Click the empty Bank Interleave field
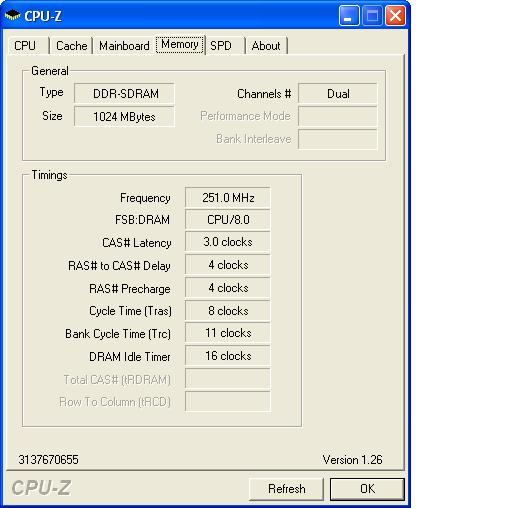The width and height of the screenshot is (510, 508). (338, 139)
